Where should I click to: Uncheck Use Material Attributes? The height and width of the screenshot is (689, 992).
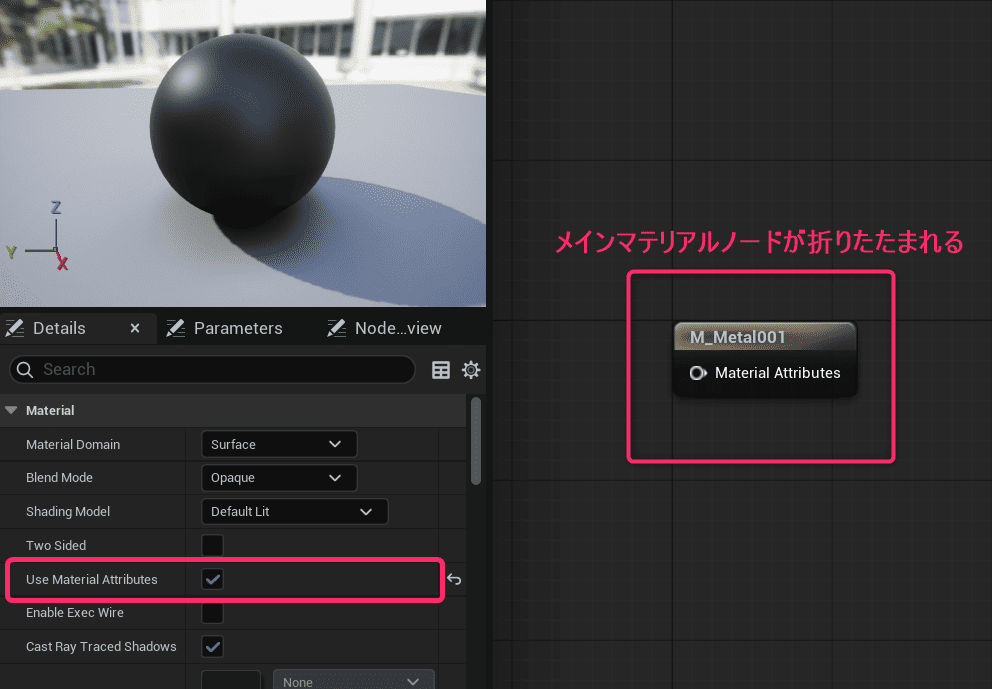[x=213, y=579]
